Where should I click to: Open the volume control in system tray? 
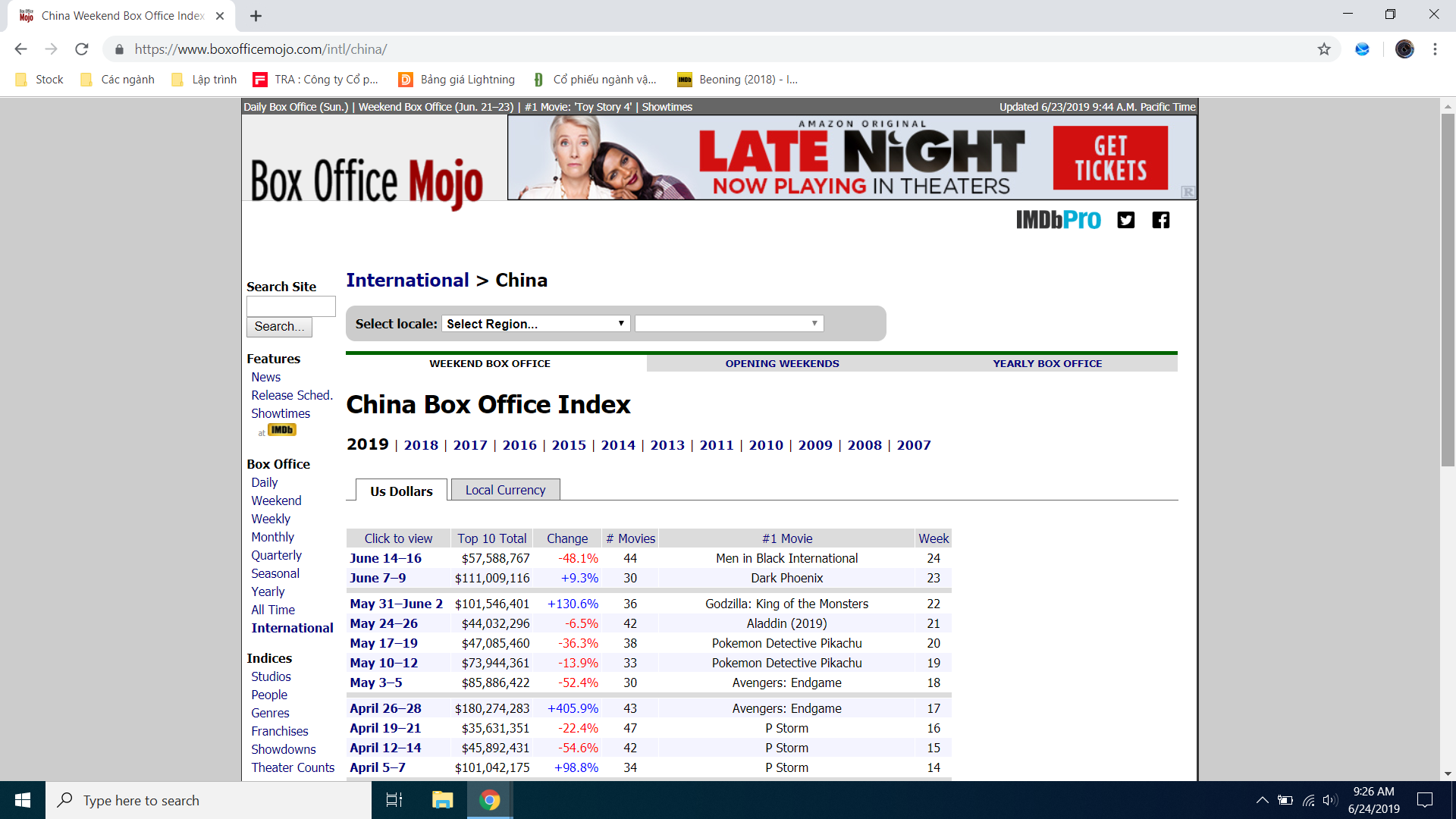tap(1329, 800)
